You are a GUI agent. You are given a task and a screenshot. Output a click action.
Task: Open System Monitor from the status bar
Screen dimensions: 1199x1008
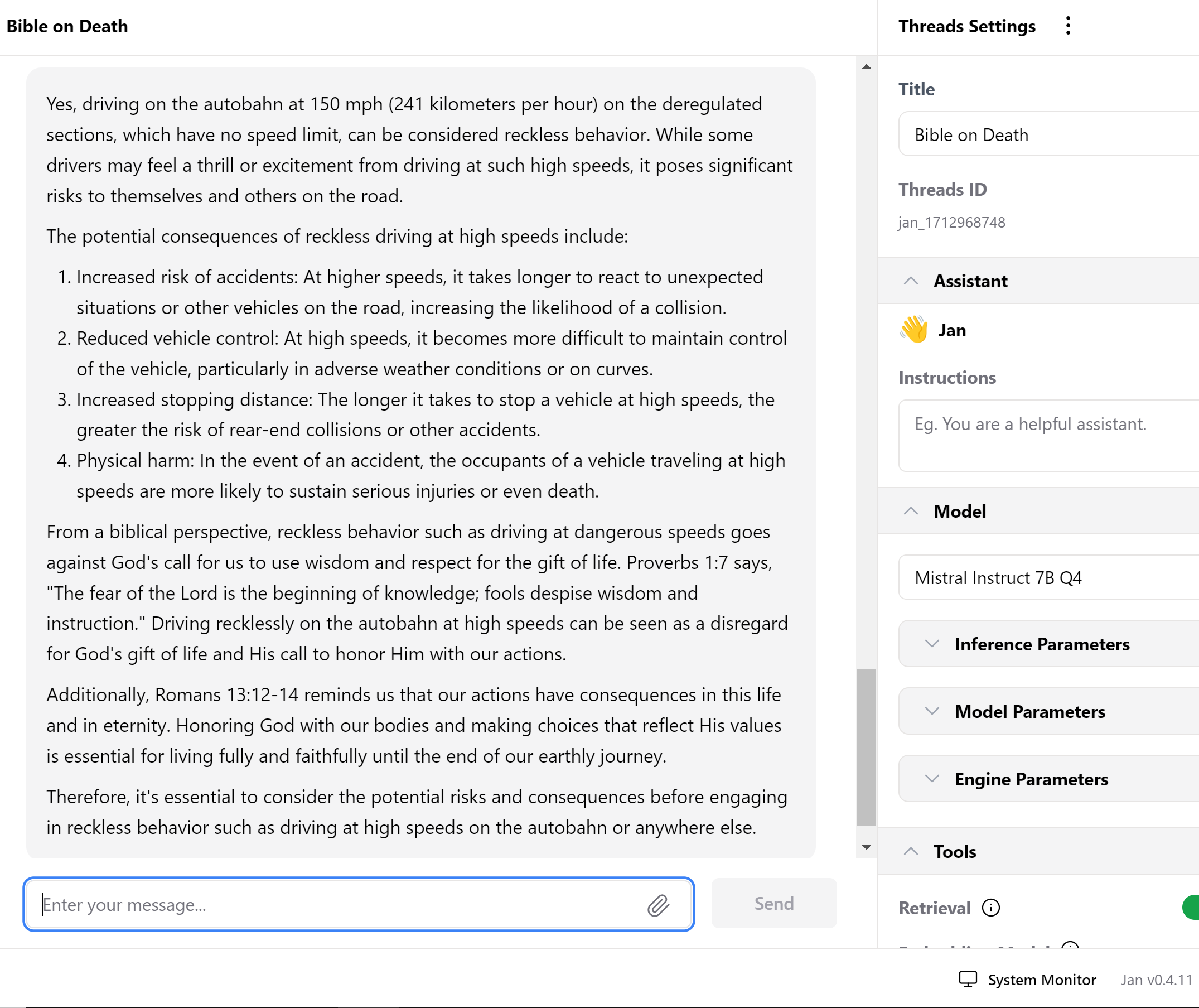pos(1041,980)
